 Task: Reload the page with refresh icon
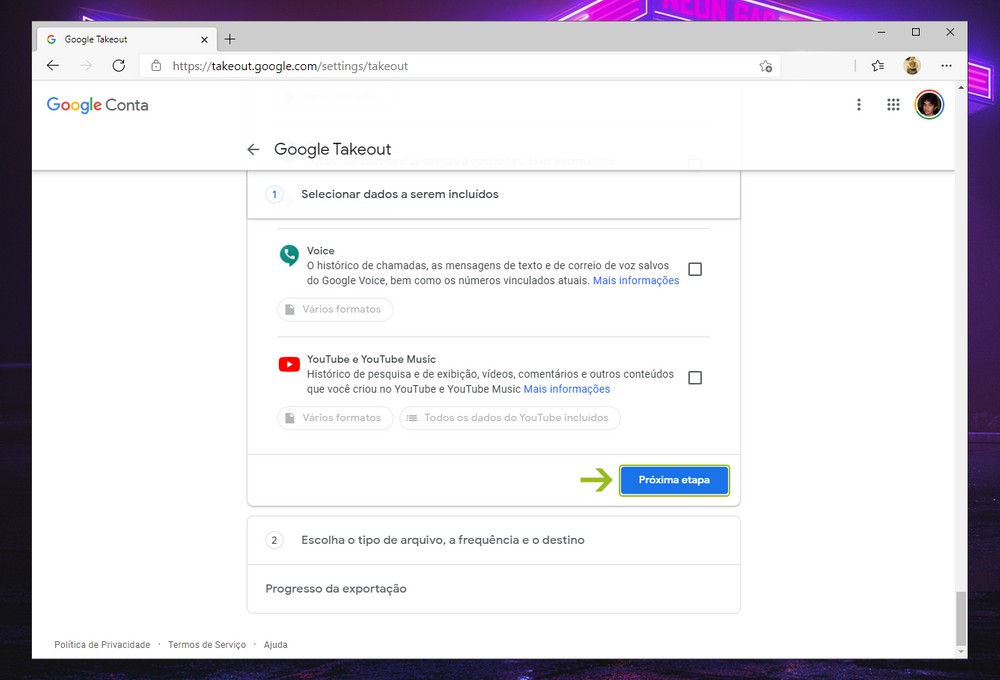(x=118, y=66)
